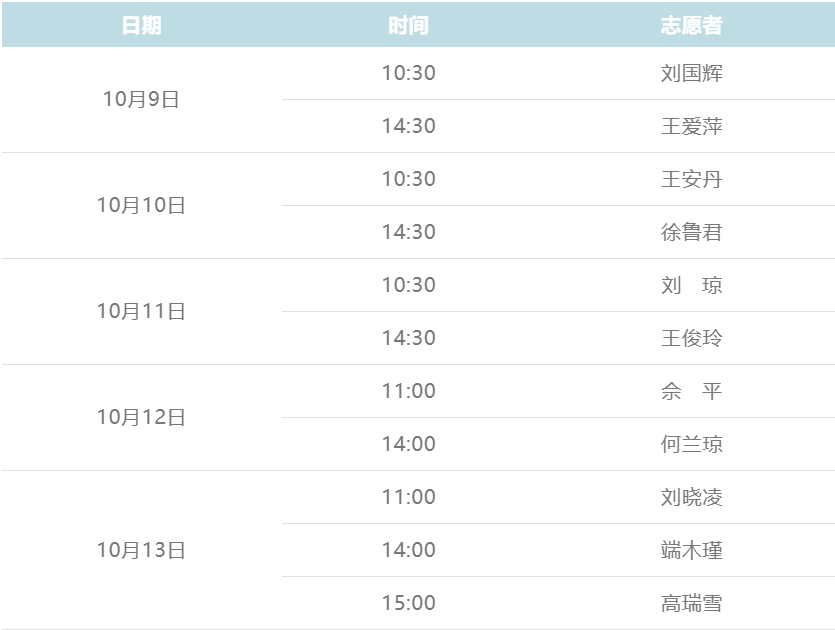This screenshot has height=630, width=835.
Task: Click volunteer name 刘琼
Action: (x=691, y=286)
